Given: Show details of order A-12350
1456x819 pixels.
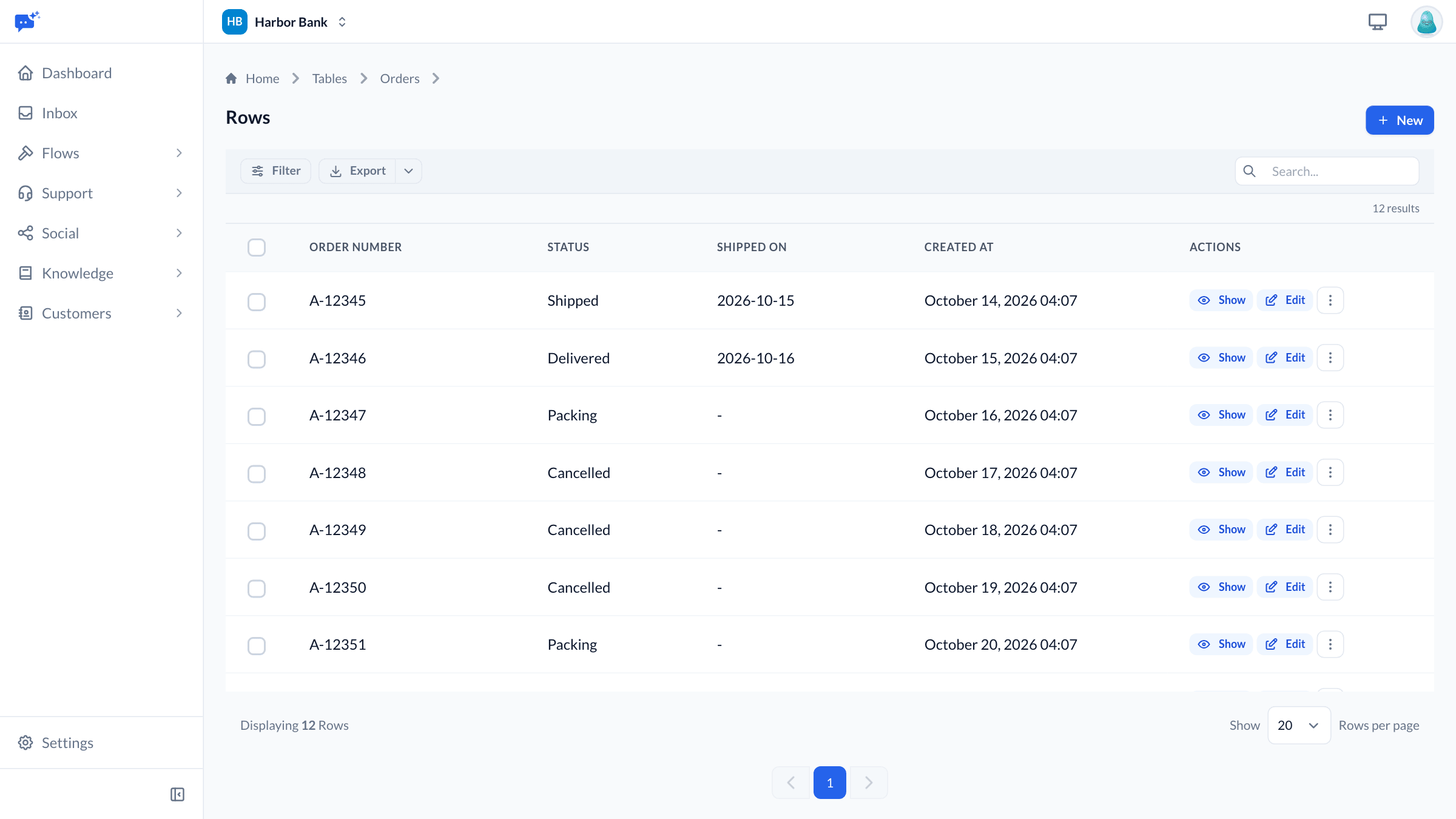Looking at the screenshot, I should coord(1221,587).
